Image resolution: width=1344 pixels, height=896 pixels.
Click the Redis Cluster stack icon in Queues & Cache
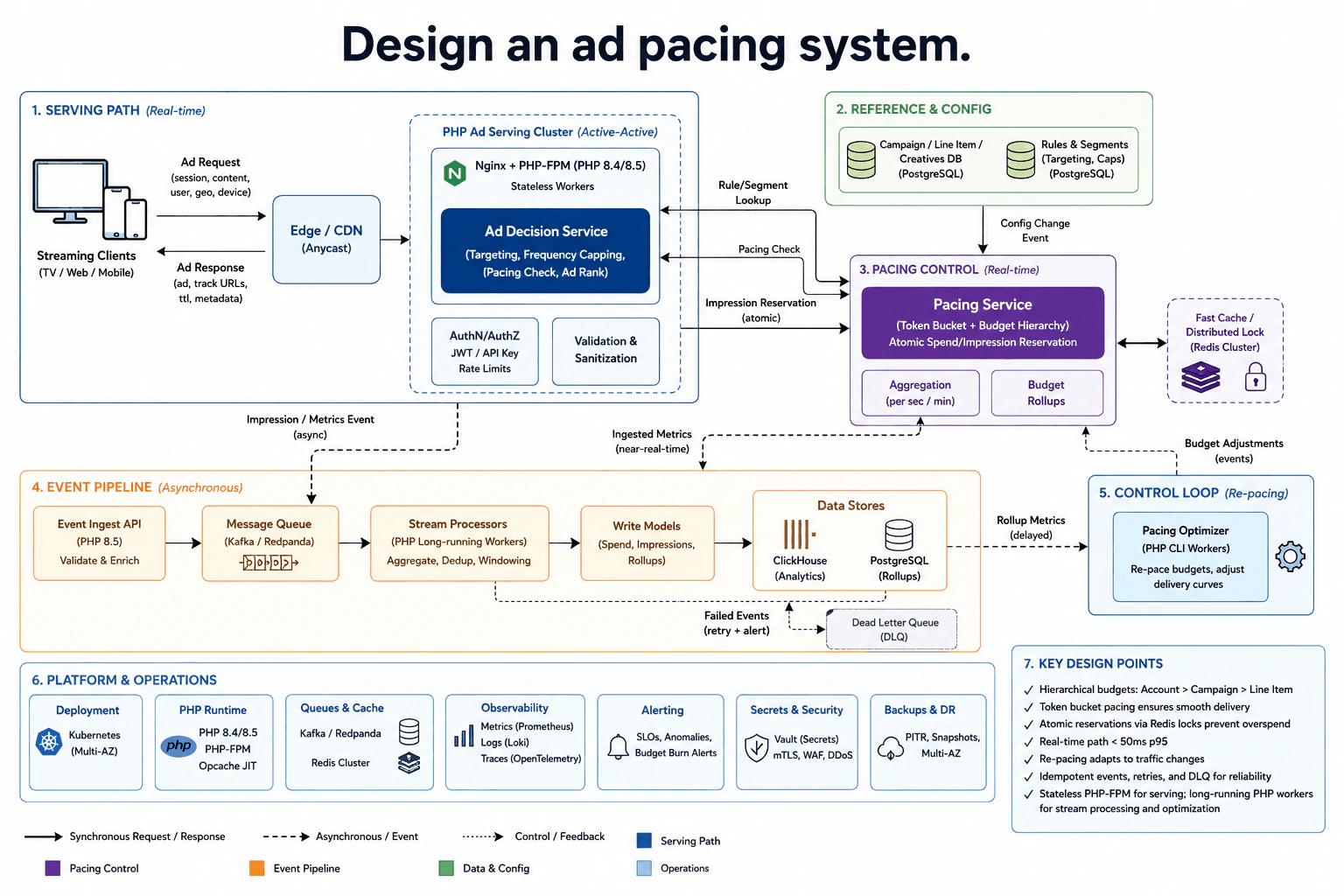(409, 763)
